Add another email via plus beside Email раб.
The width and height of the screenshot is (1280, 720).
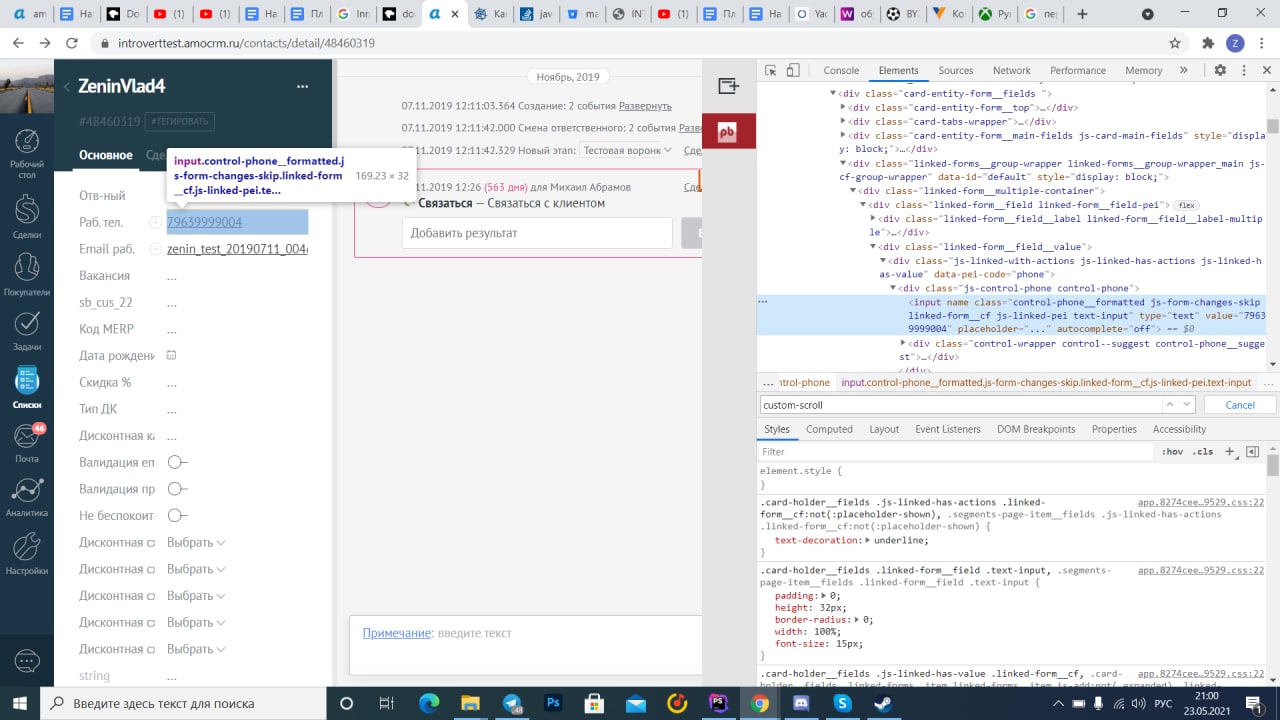click(x=155, y=249)
